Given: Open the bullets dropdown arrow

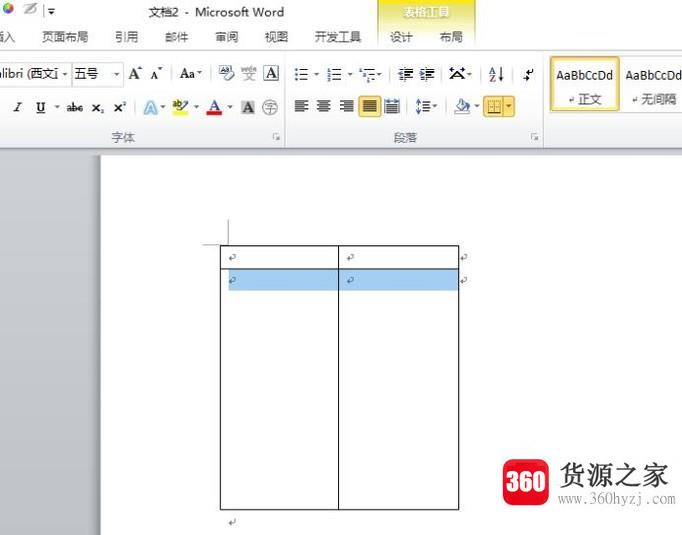Looking at the screenshot, I should click(317, 74).
